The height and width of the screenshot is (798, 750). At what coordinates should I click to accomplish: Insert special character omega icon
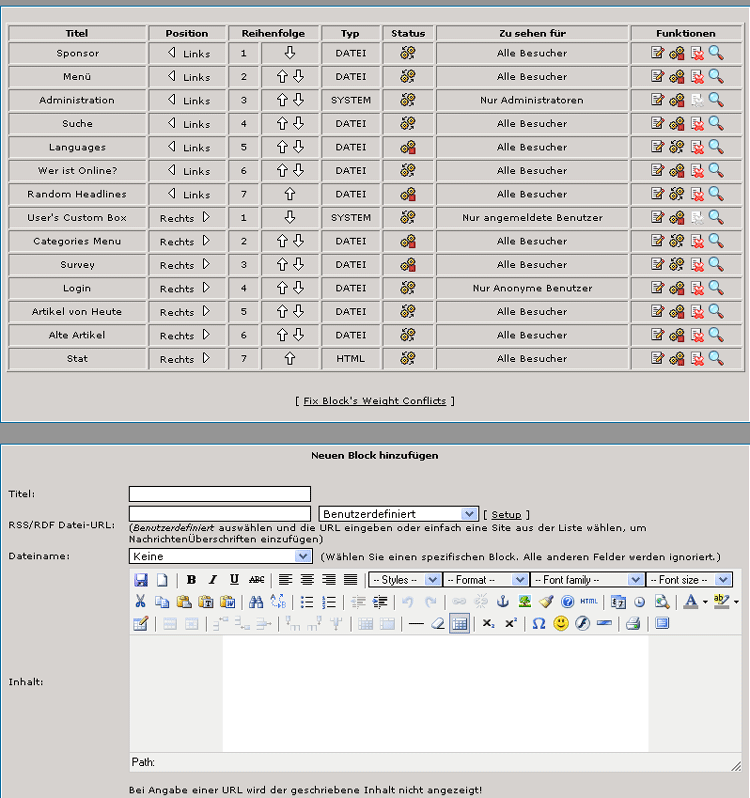tap(539, 623)
